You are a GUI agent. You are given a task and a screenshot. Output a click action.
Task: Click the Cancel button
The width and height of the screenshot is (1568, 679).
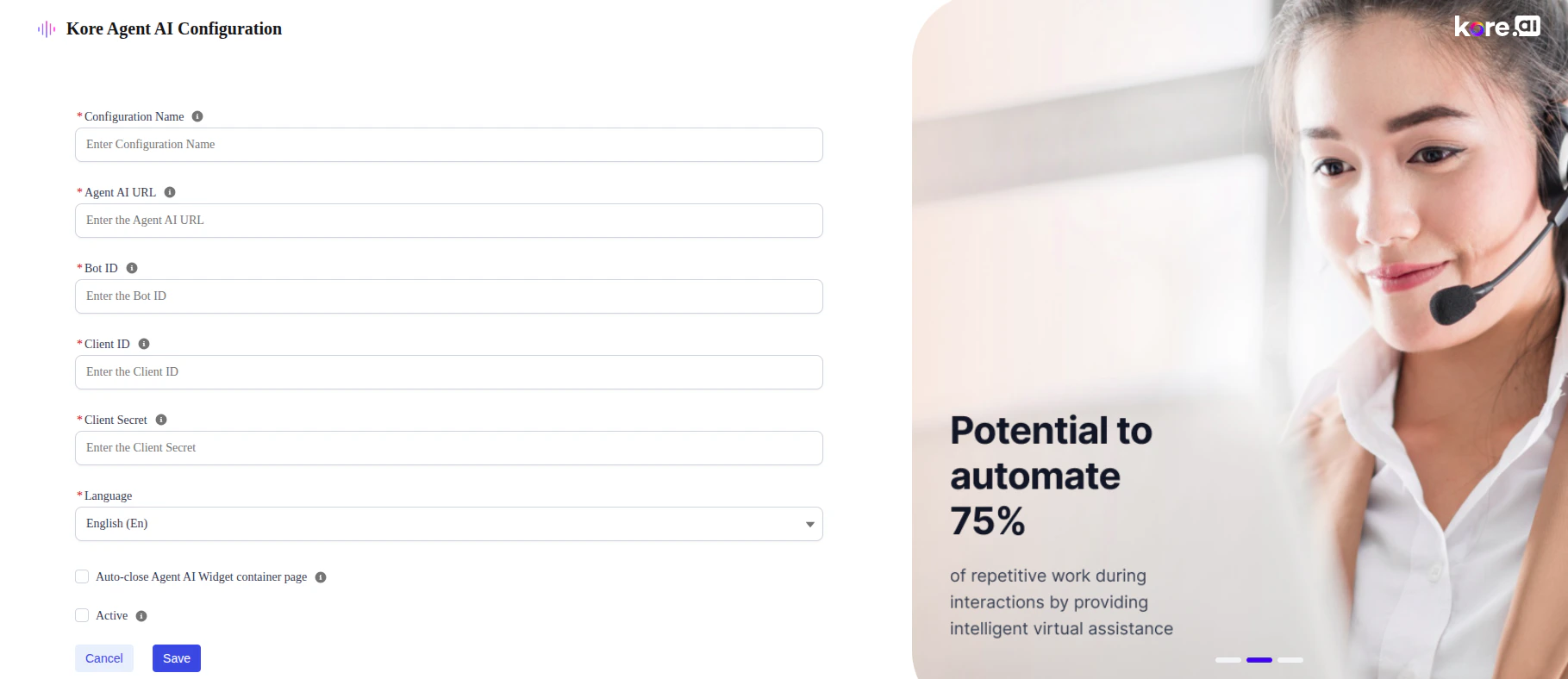click(103, 657)
